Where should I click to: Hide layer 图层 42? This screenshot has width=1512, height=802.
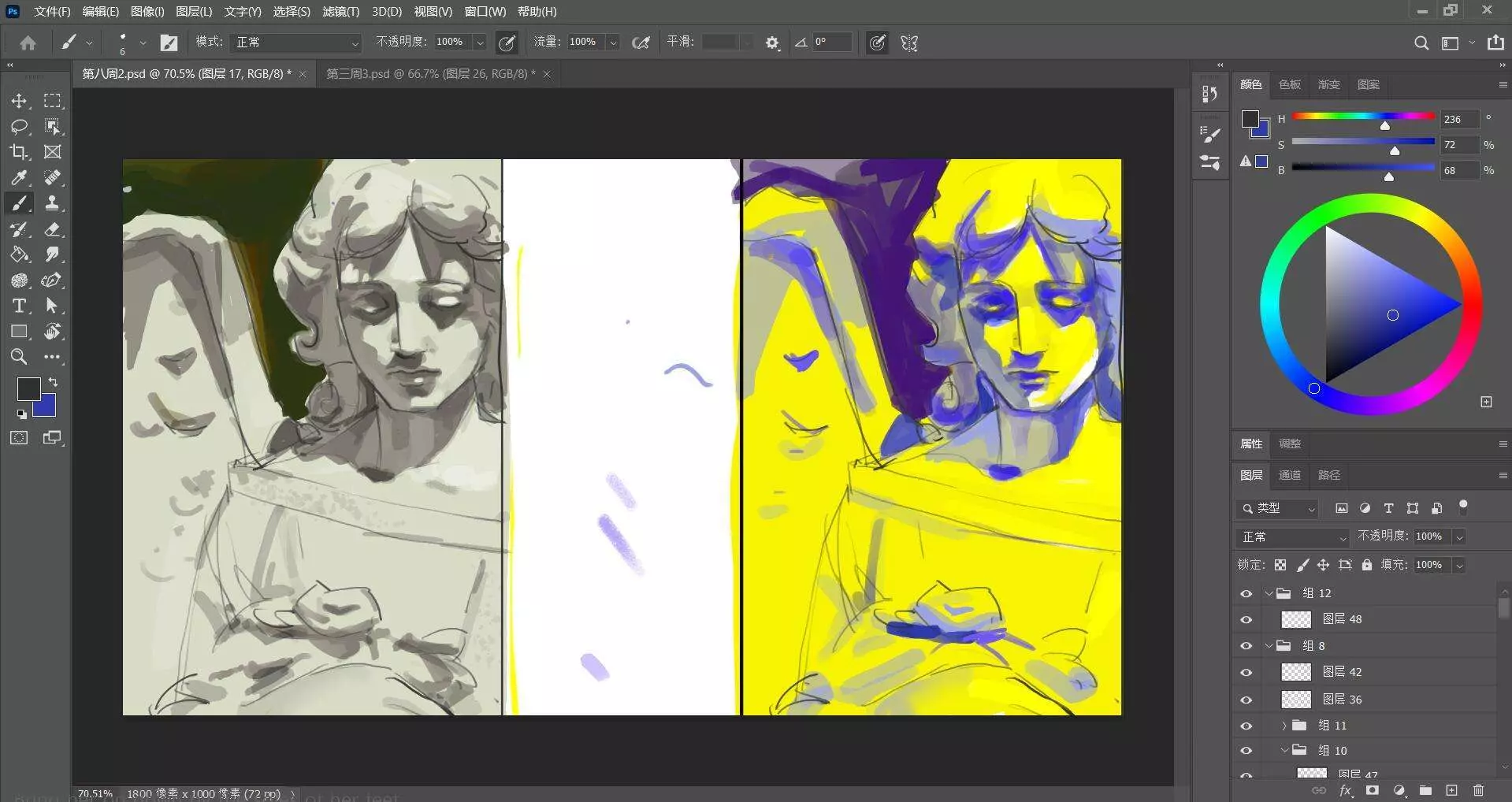(x=1246, y=672)
